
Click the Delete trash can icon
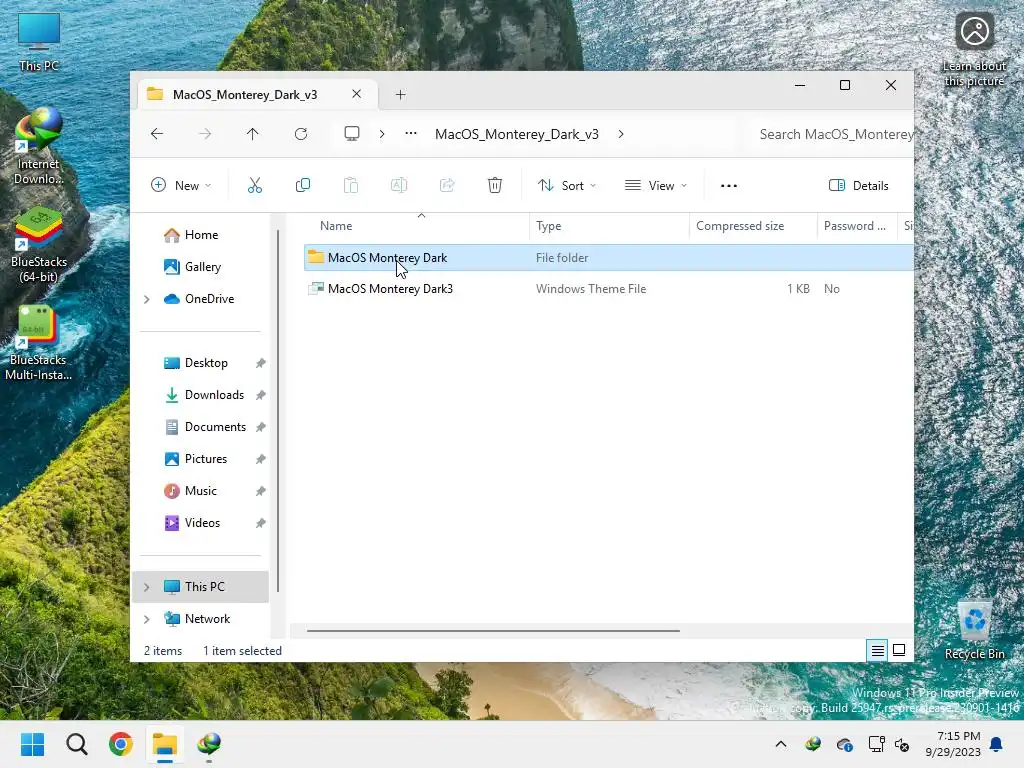pos(495,185)
